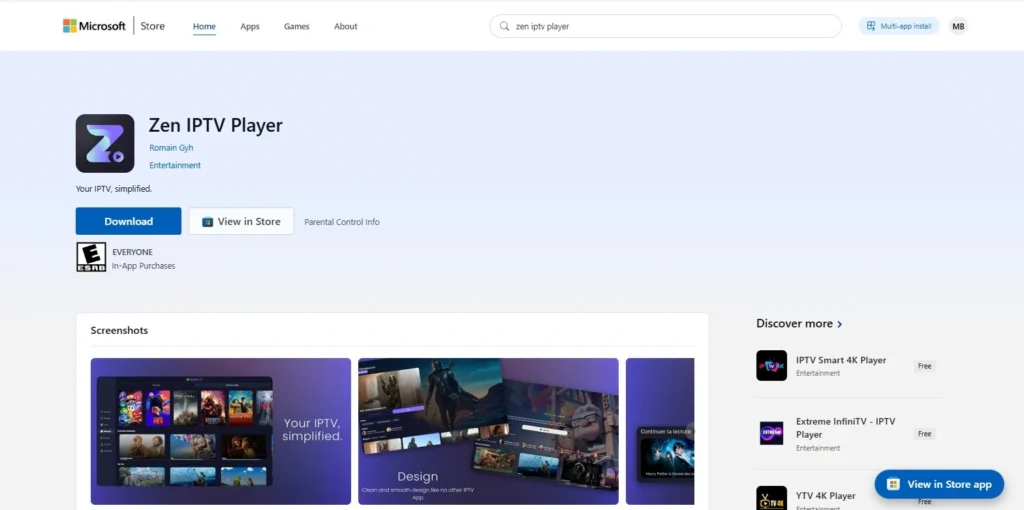
Task: Click the Zen IPTV Player app icon
Action: pos(105,144)
